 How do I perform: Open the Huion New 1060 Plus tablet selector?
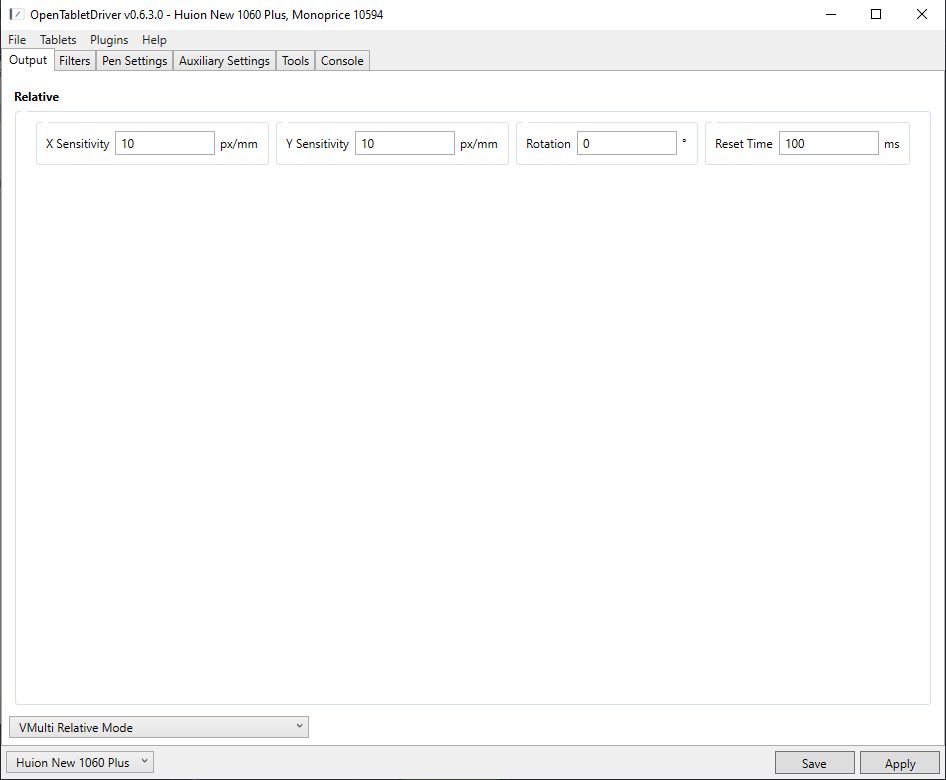click(79, 761)
